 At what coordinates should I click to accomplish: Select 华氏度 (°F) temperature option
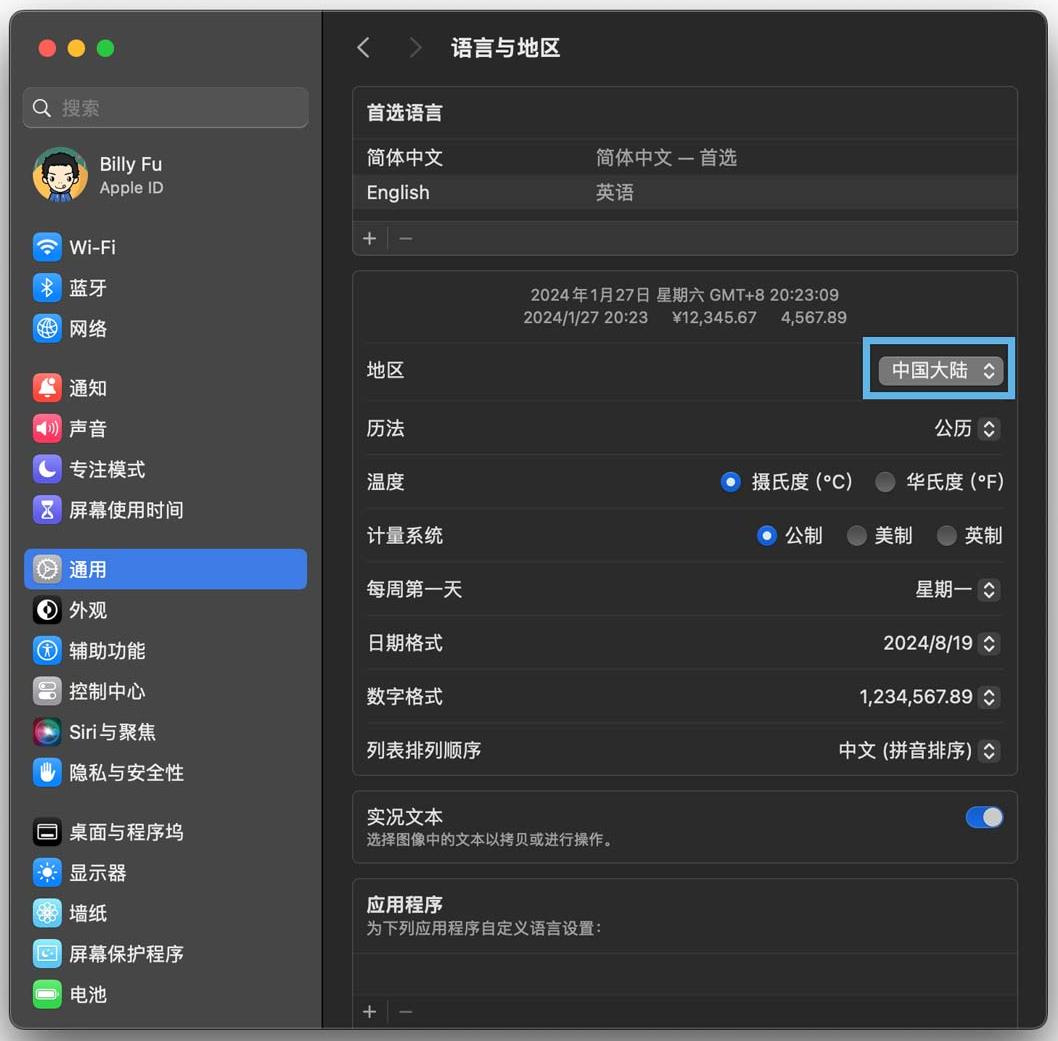pyautogui.click(x=885, y=482)
